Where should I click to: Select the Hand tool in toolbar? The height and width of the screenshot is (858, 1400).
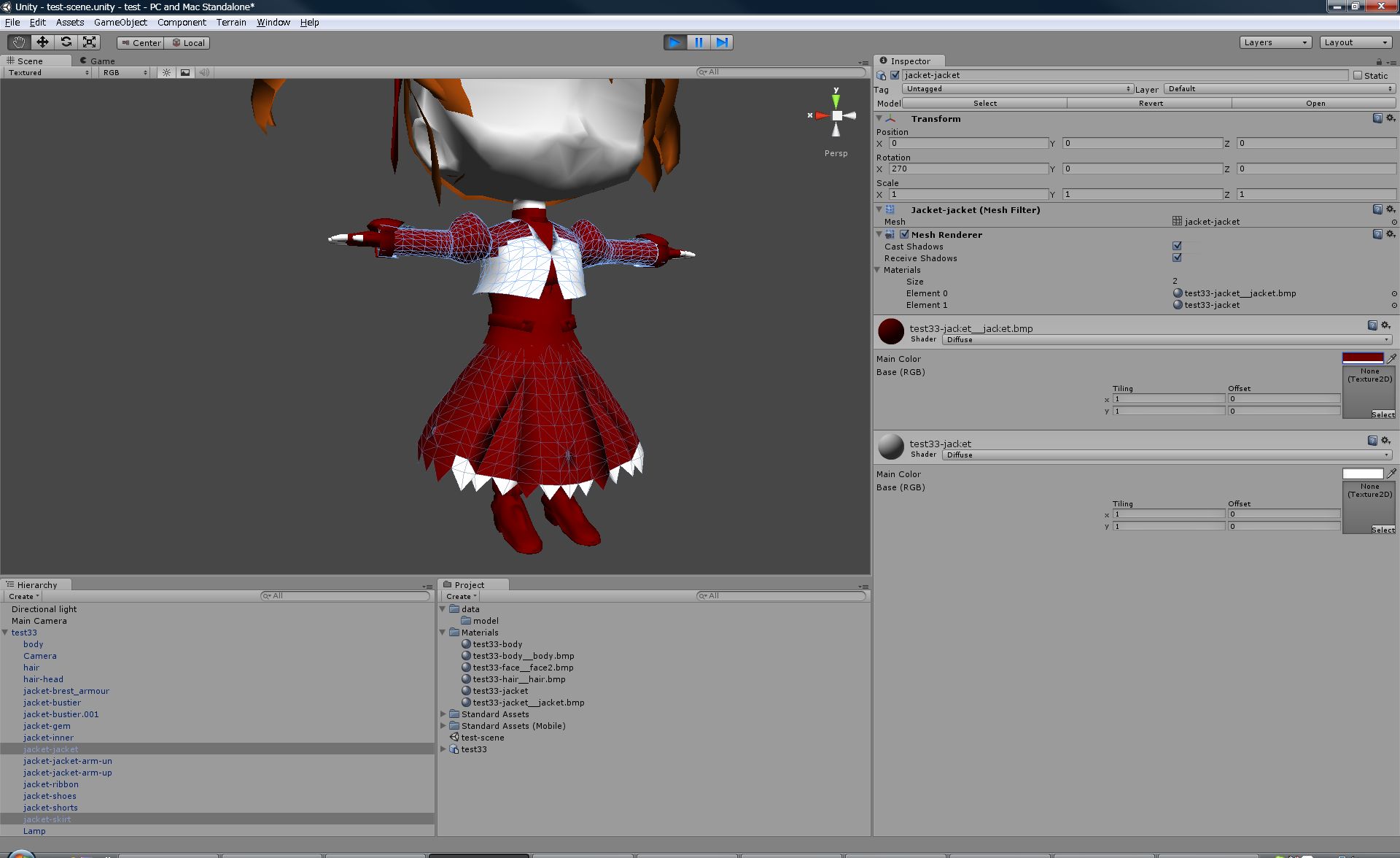19,42
